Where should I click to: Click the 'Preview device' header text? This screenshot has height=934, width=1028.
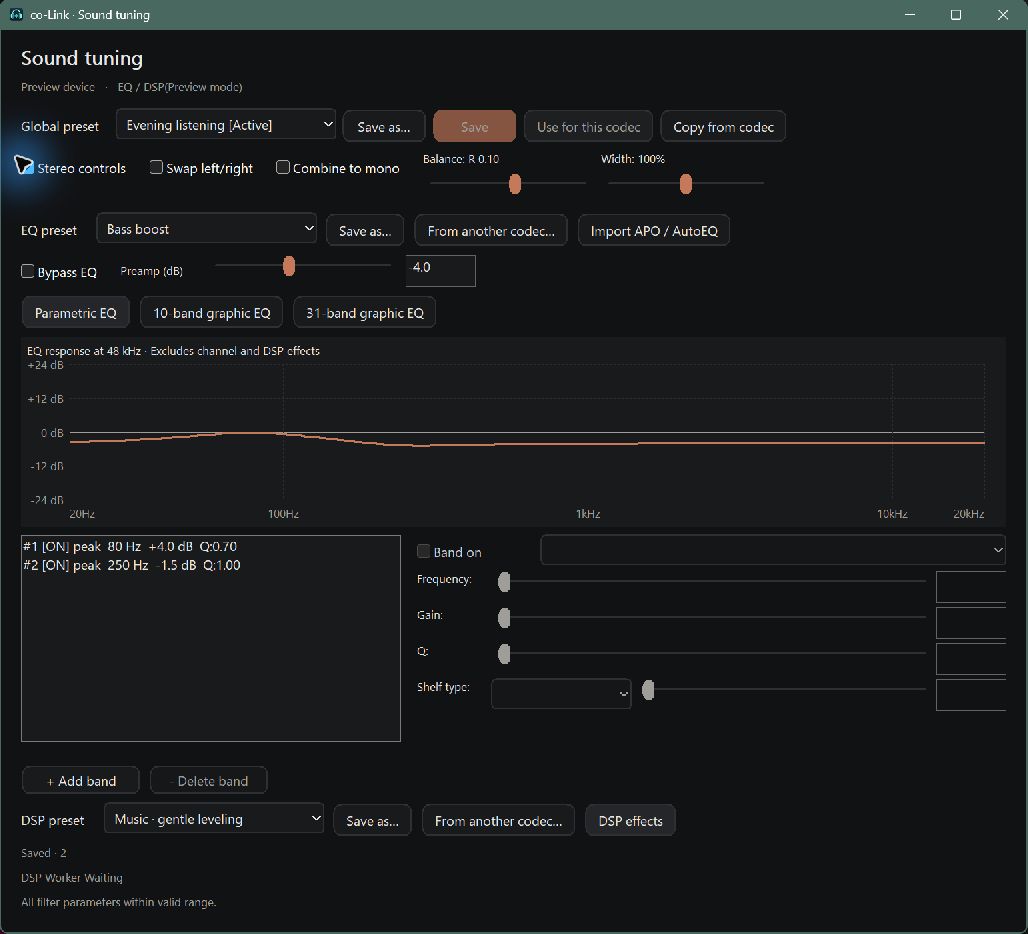click(58, 87)
